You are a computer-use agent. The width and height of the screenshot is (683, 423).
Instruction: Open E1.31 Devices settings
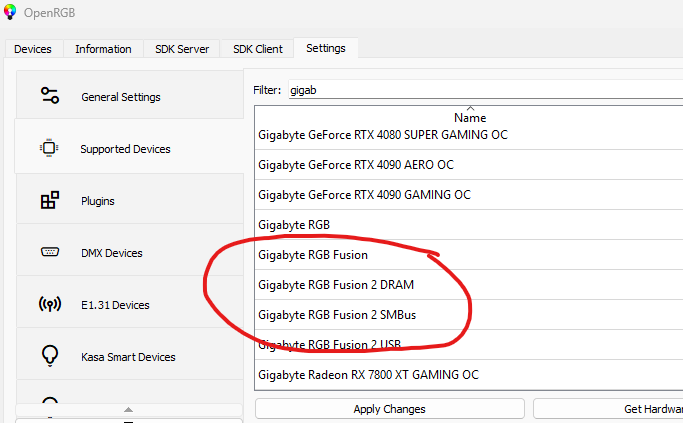click(129, 302)
